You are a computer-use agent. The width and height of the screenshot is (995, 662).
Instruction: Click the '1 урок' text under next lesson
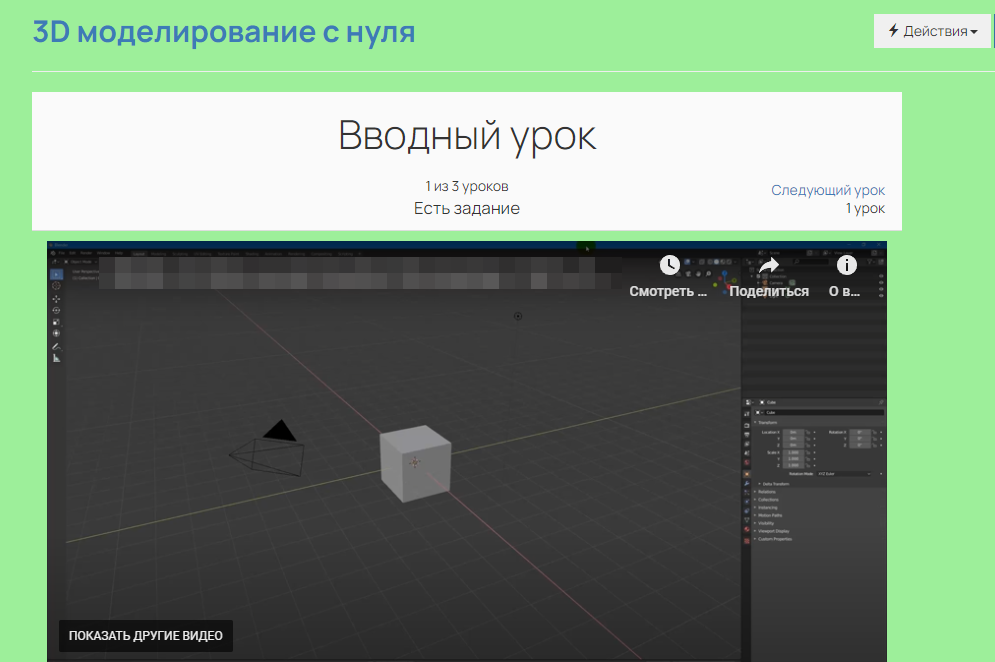865,208
